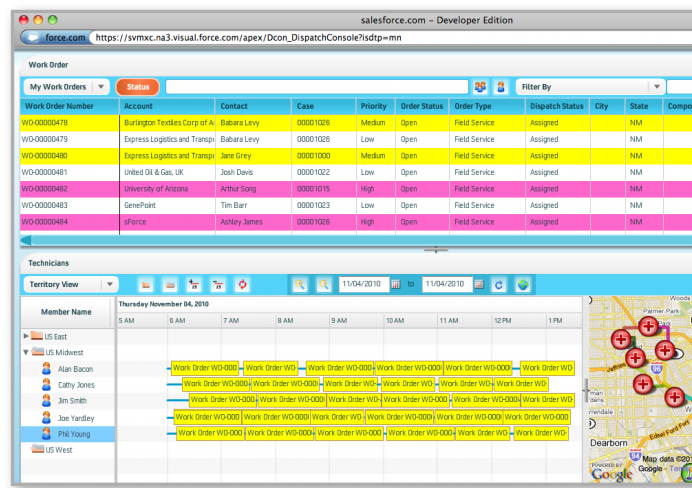
Task: Click the Jim Smith technician icon
Action: (46, 401)
